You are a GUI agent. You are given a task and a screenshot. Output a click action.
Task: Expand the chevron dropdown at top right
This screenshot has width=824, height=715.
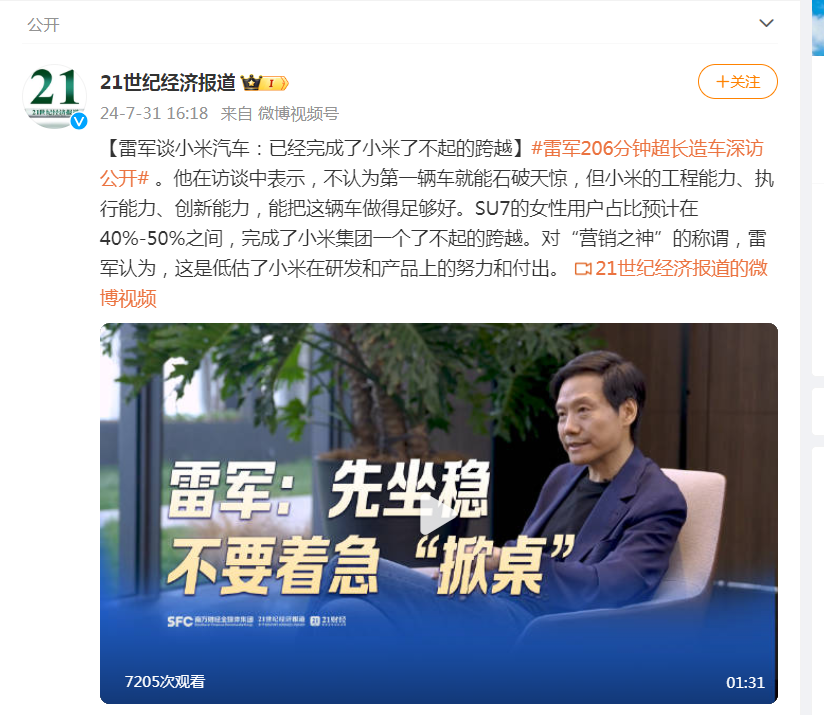[766, 23]
